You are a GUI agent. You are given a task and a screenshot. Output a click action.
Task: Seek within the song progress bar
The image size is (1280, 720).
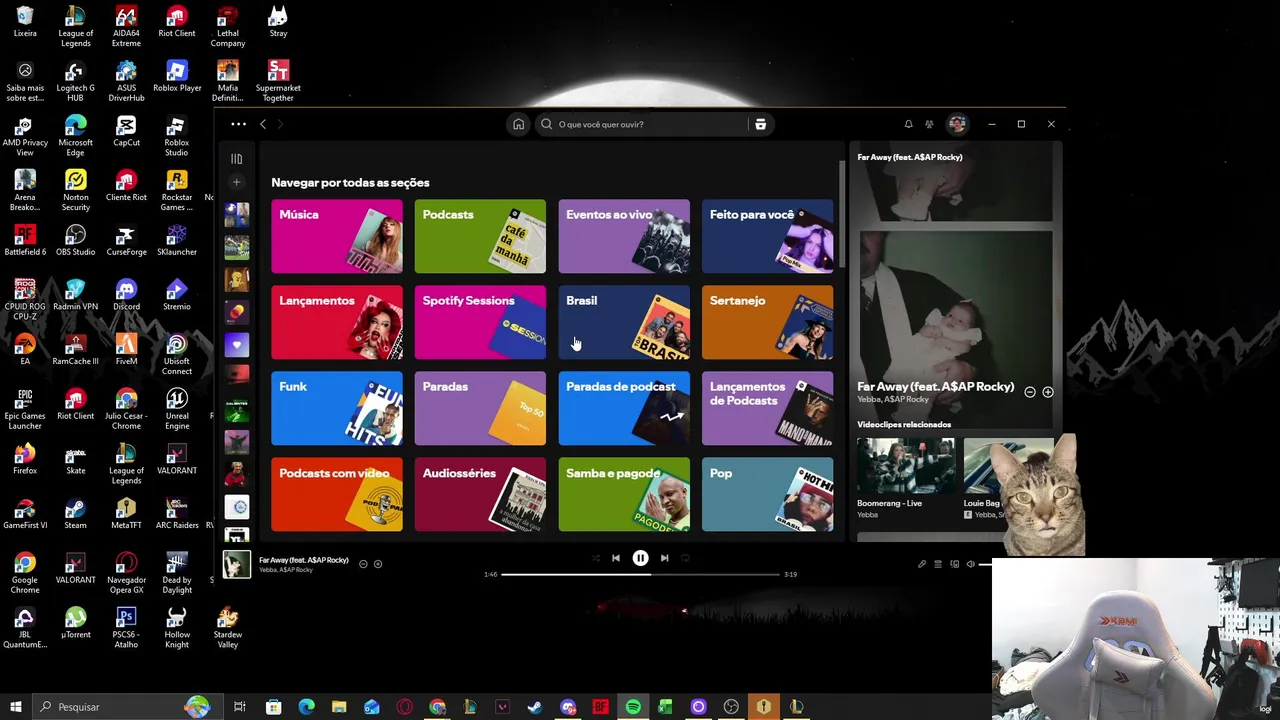coord(640,575)
